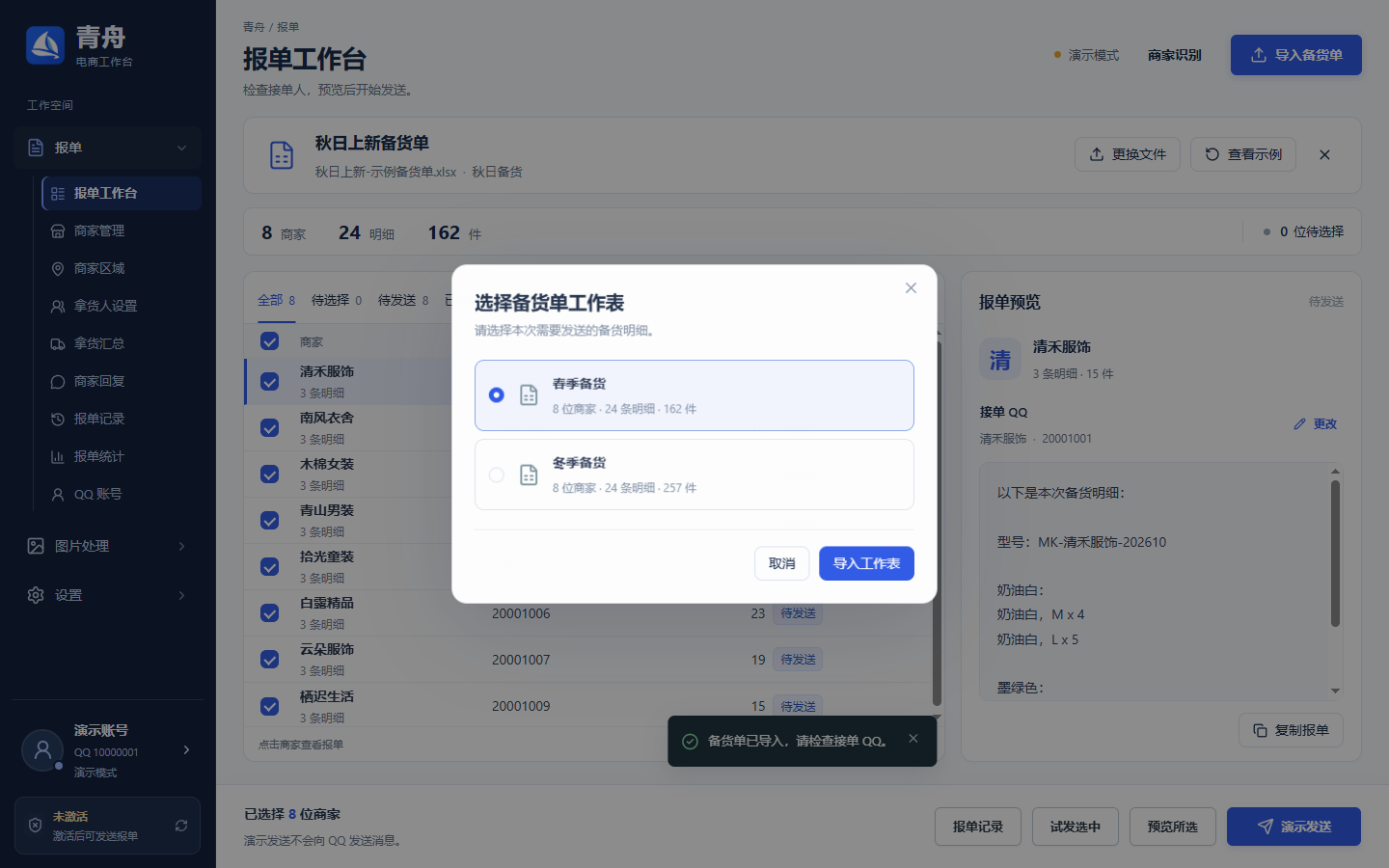Switch to the 待发送 8 tab
This screenshot has width=1389, height=868.
(x=403, y=300)
